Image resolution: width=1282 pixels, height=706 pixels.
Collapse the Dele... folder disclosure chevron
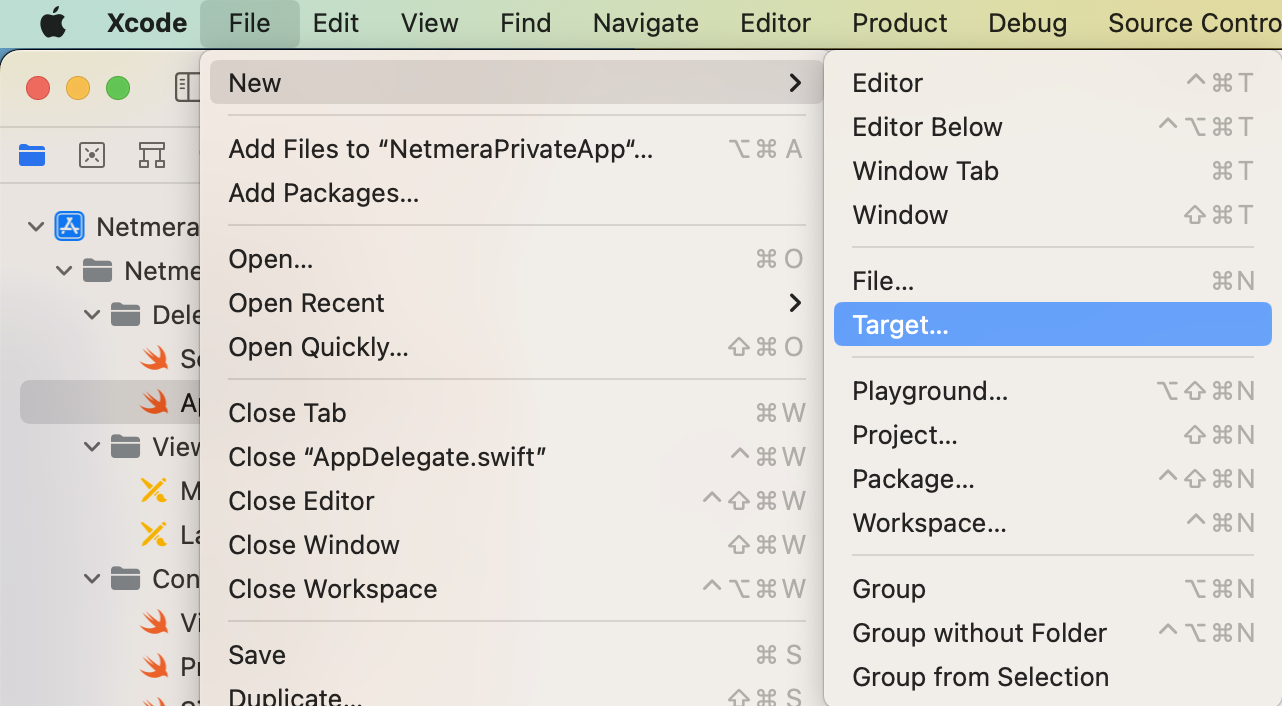[x=92, y=315]
